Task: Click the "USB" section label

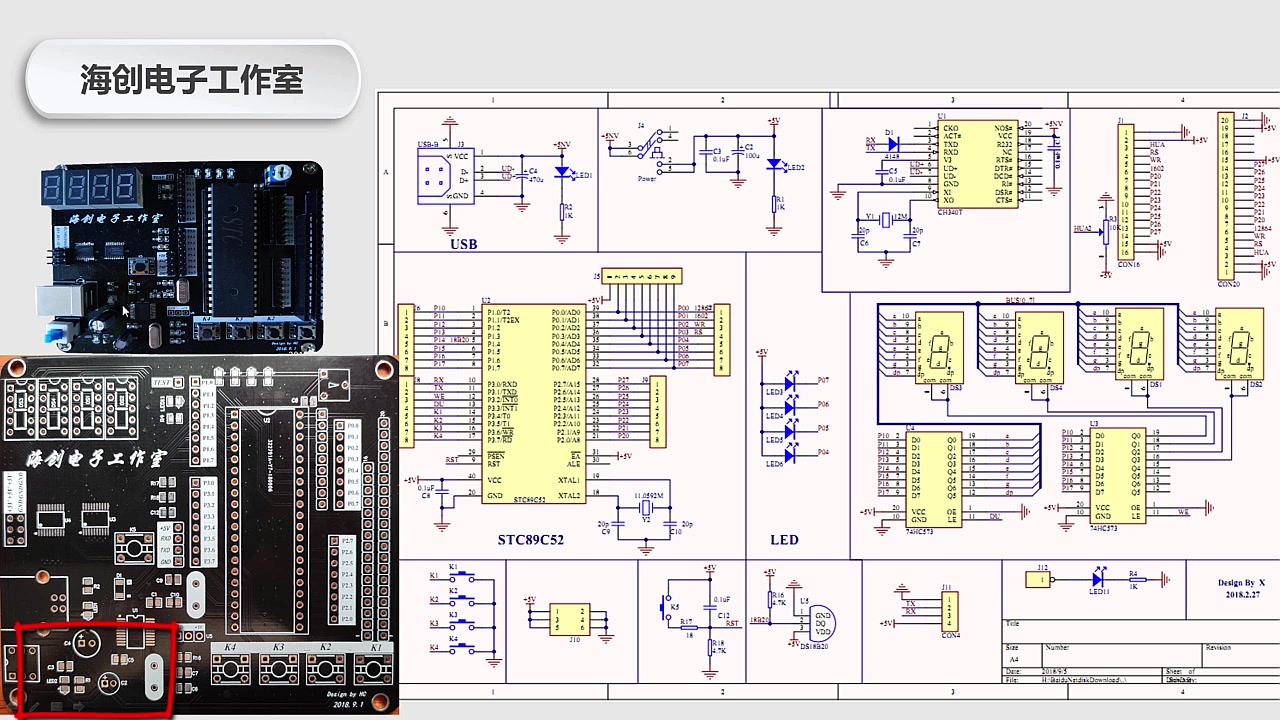Action: (463, 243)
